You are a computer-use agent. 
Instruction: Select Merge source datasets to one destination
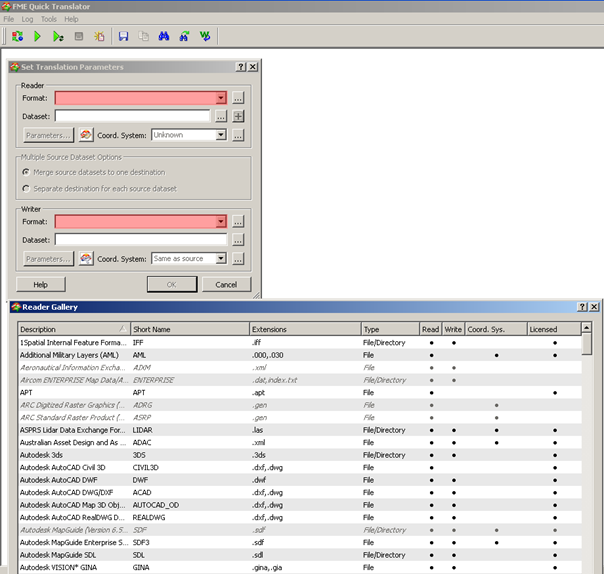(x=26, y=172)
